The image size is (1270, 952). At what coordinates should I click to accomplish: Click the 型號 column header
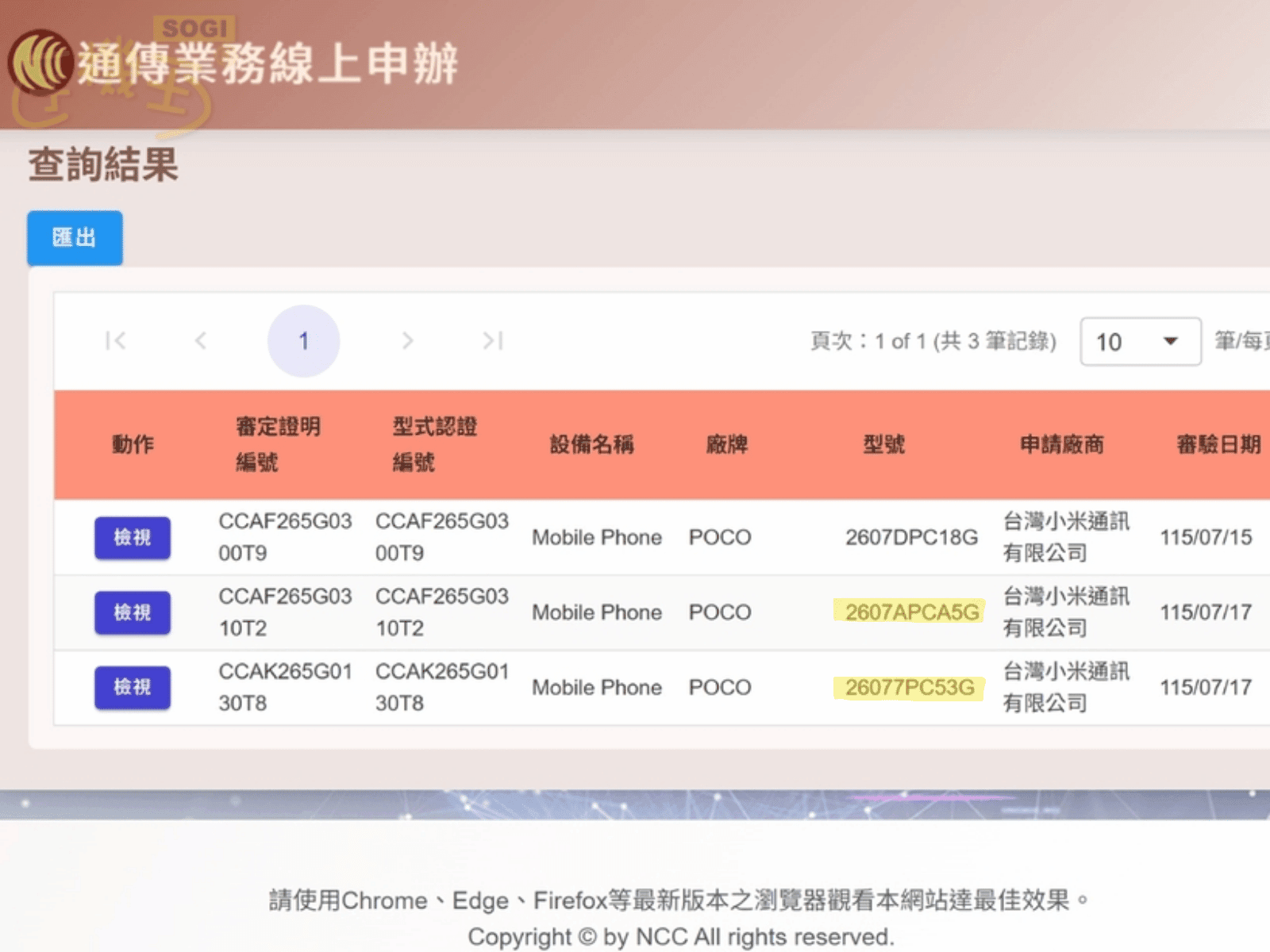coord(883,444)
